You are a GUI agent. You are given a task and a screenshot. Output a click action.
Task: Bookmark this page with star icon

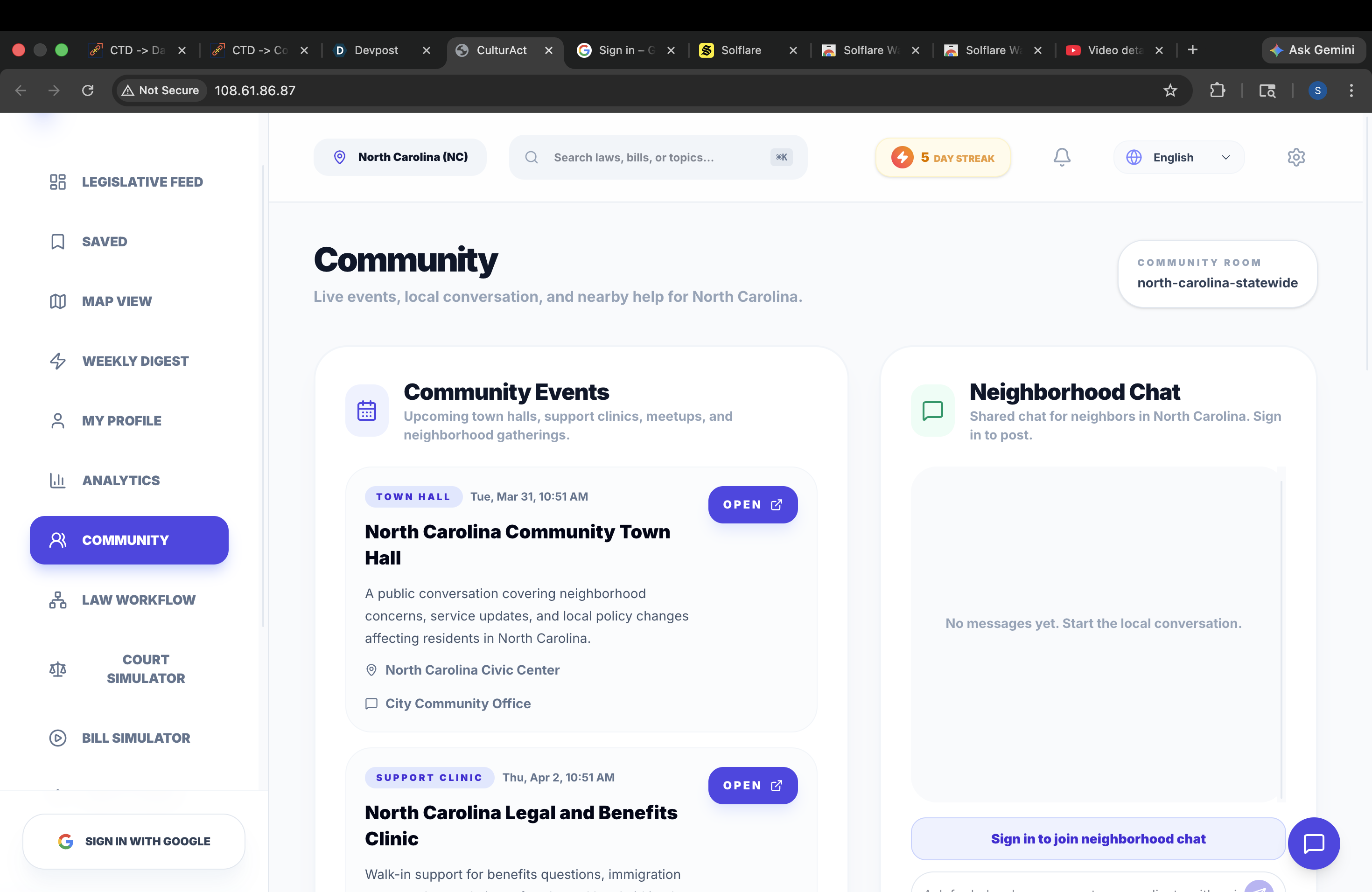(x=1169, y=91)
